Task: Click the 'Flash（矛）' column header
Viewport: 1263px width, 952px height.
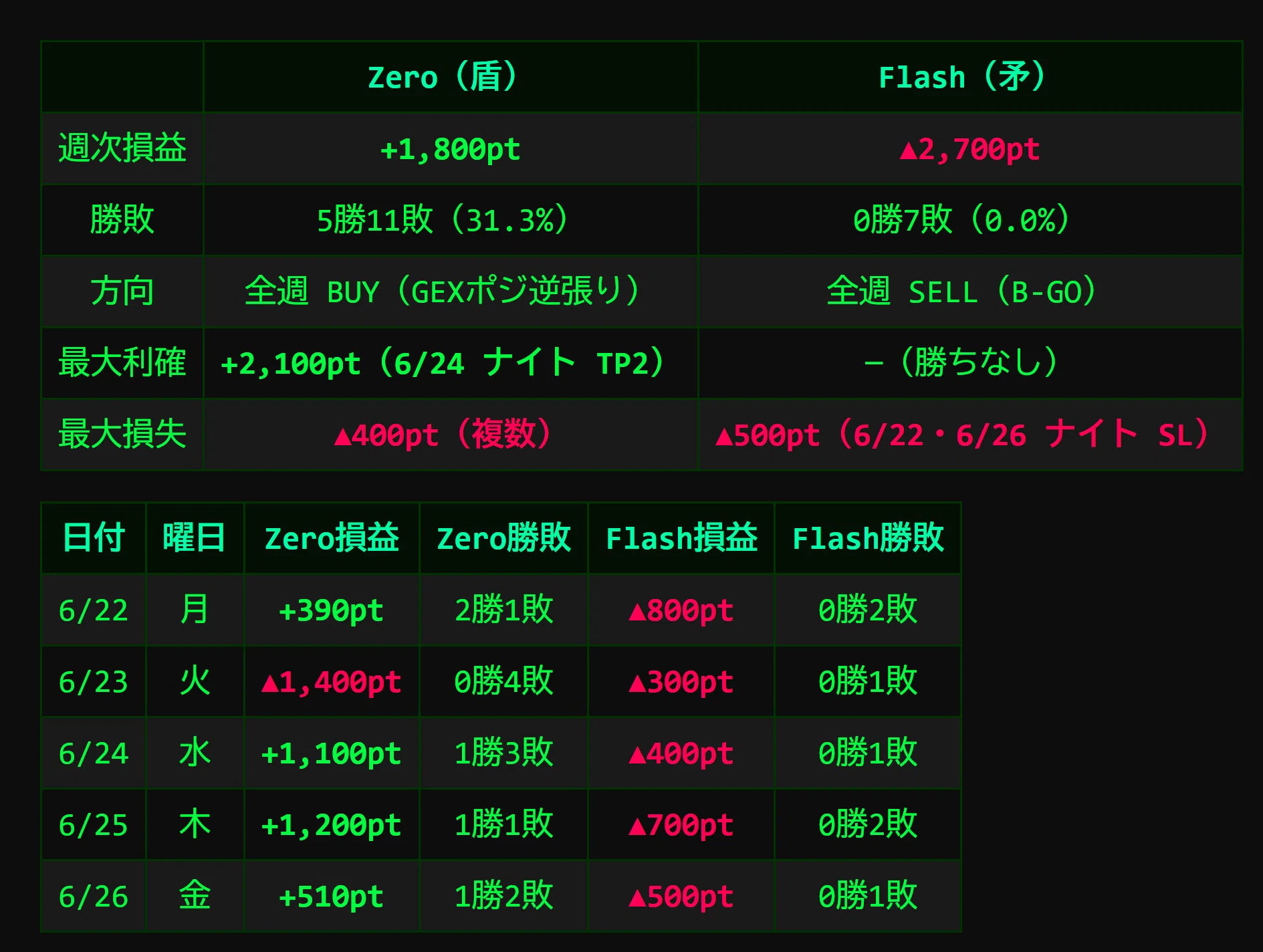Action: coord(970,77)
